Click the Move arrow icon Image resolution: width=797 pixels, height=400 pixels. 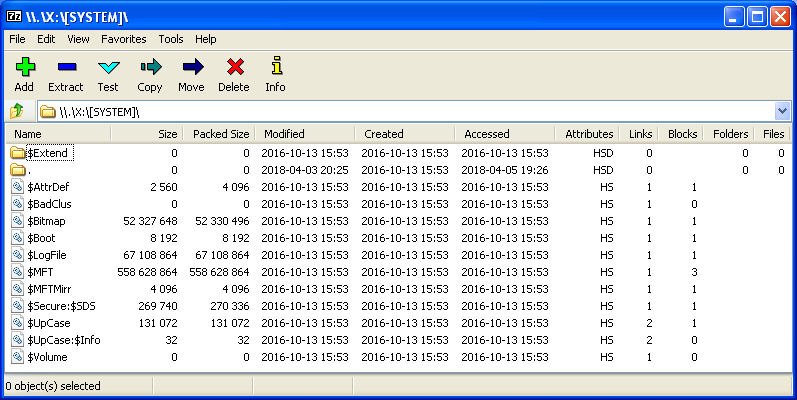click(x=191, y=68)
